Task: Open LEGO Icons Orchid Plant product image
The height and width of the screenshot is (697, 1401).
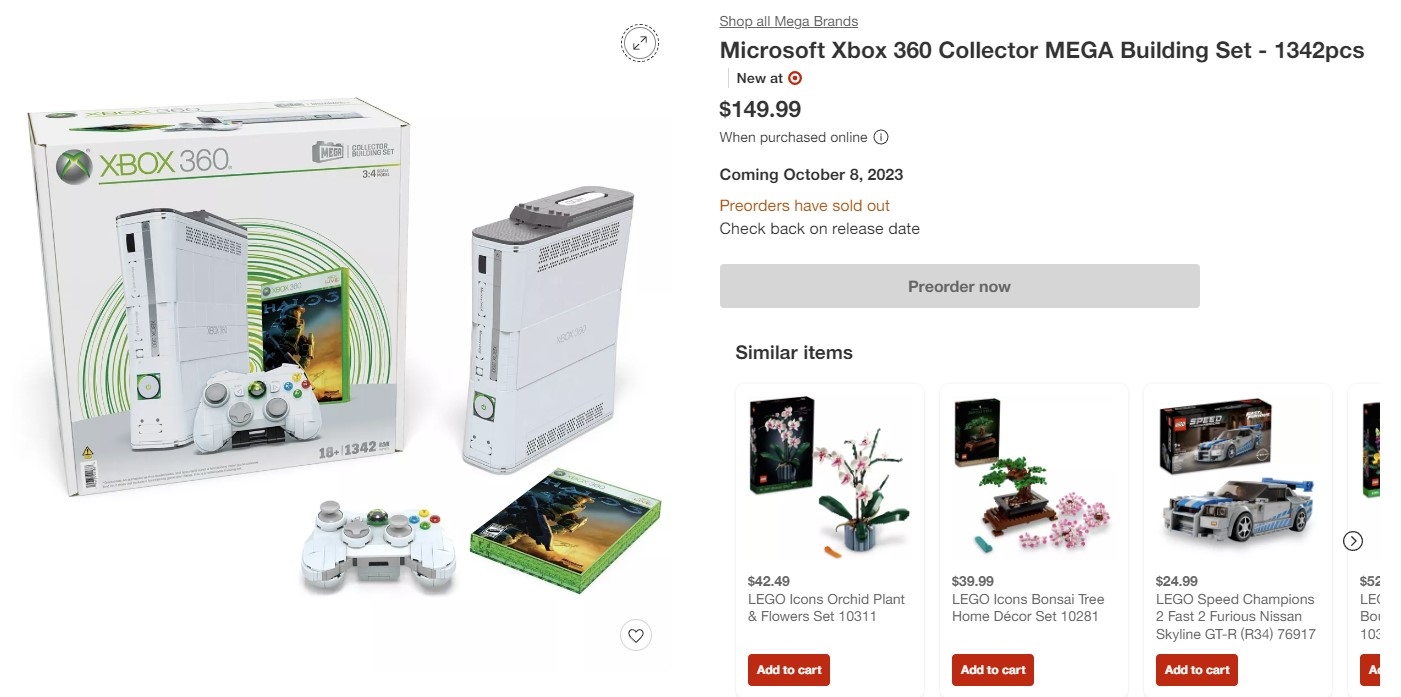Action: [829, 475]
